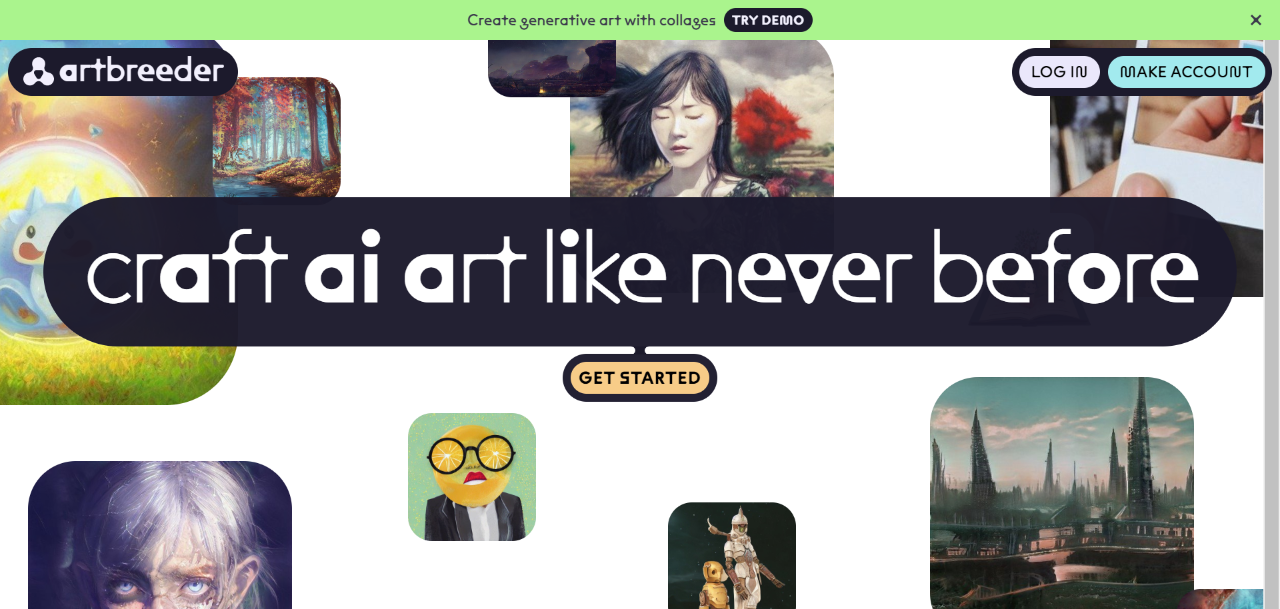Click MAKE ACCOUNT to sign up
The height and width of the screenshot is (609, 1280).
(x=1186, y=72)
